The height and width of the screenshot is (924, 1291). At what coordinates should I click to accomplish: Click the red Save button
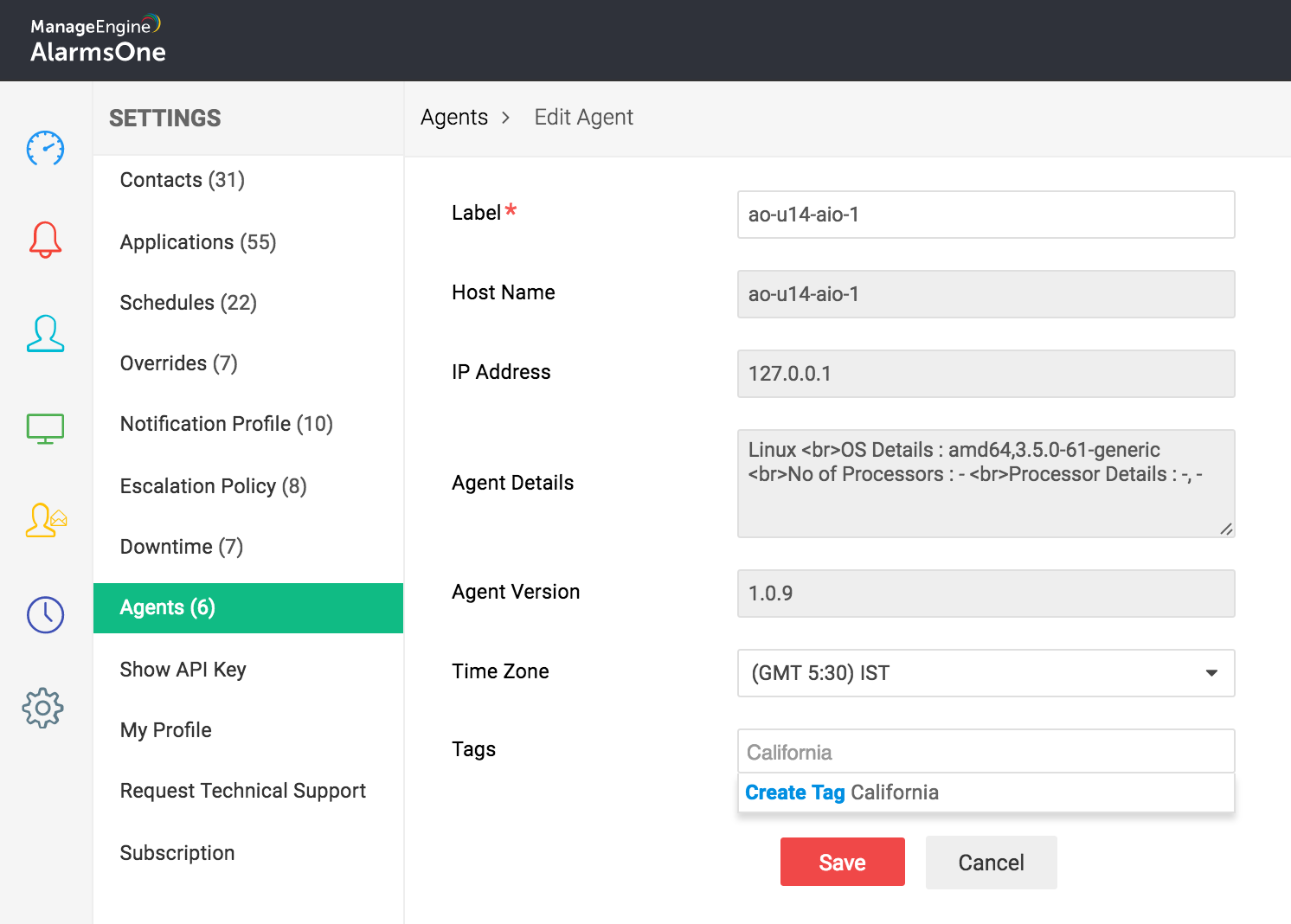pyautogui.click(x=843, y=862)
